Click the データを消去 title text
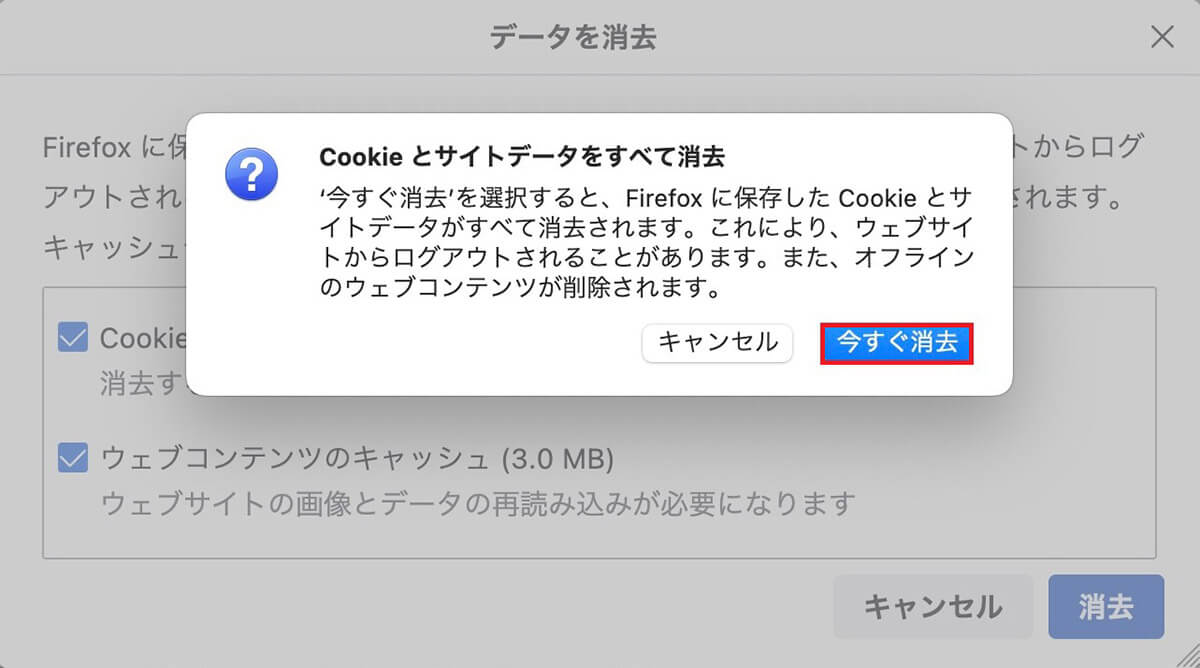 [x=572, y=38]
